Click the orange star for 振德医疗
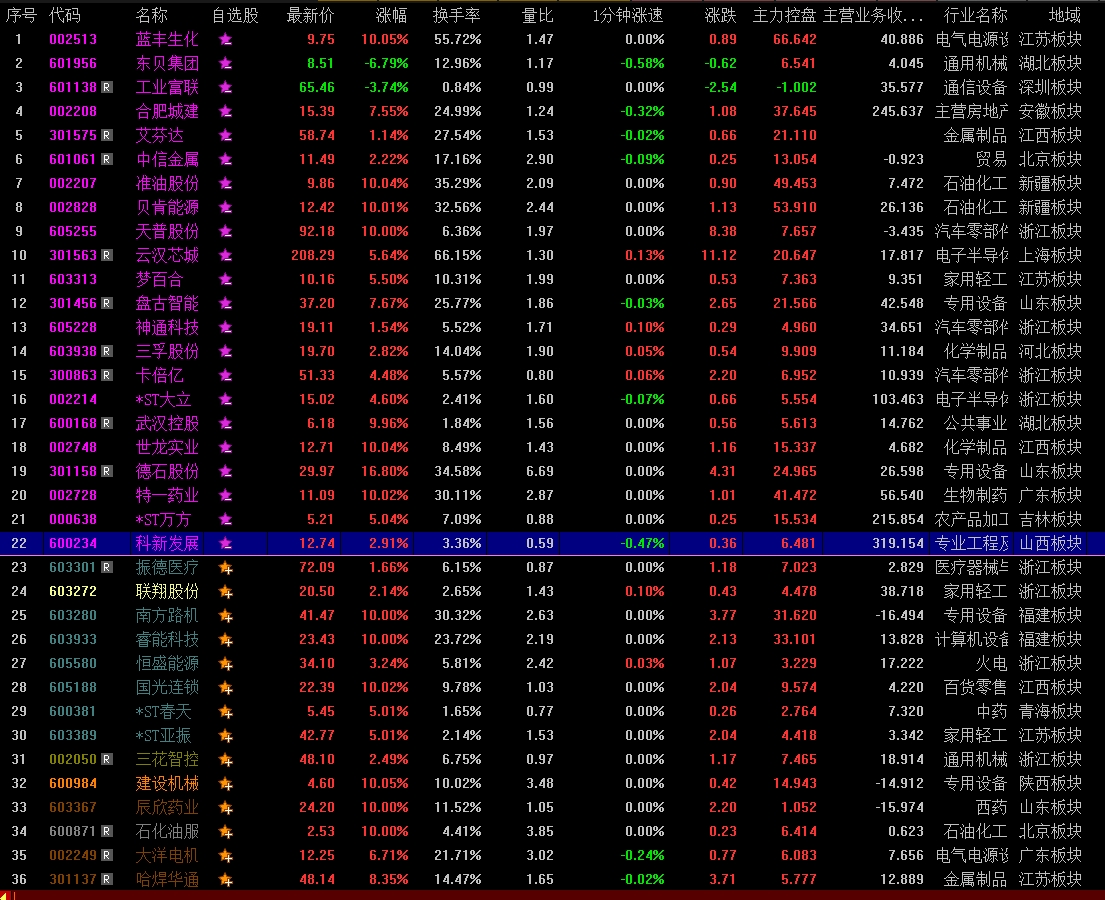 pyautogui.click(x=226, y=567)
